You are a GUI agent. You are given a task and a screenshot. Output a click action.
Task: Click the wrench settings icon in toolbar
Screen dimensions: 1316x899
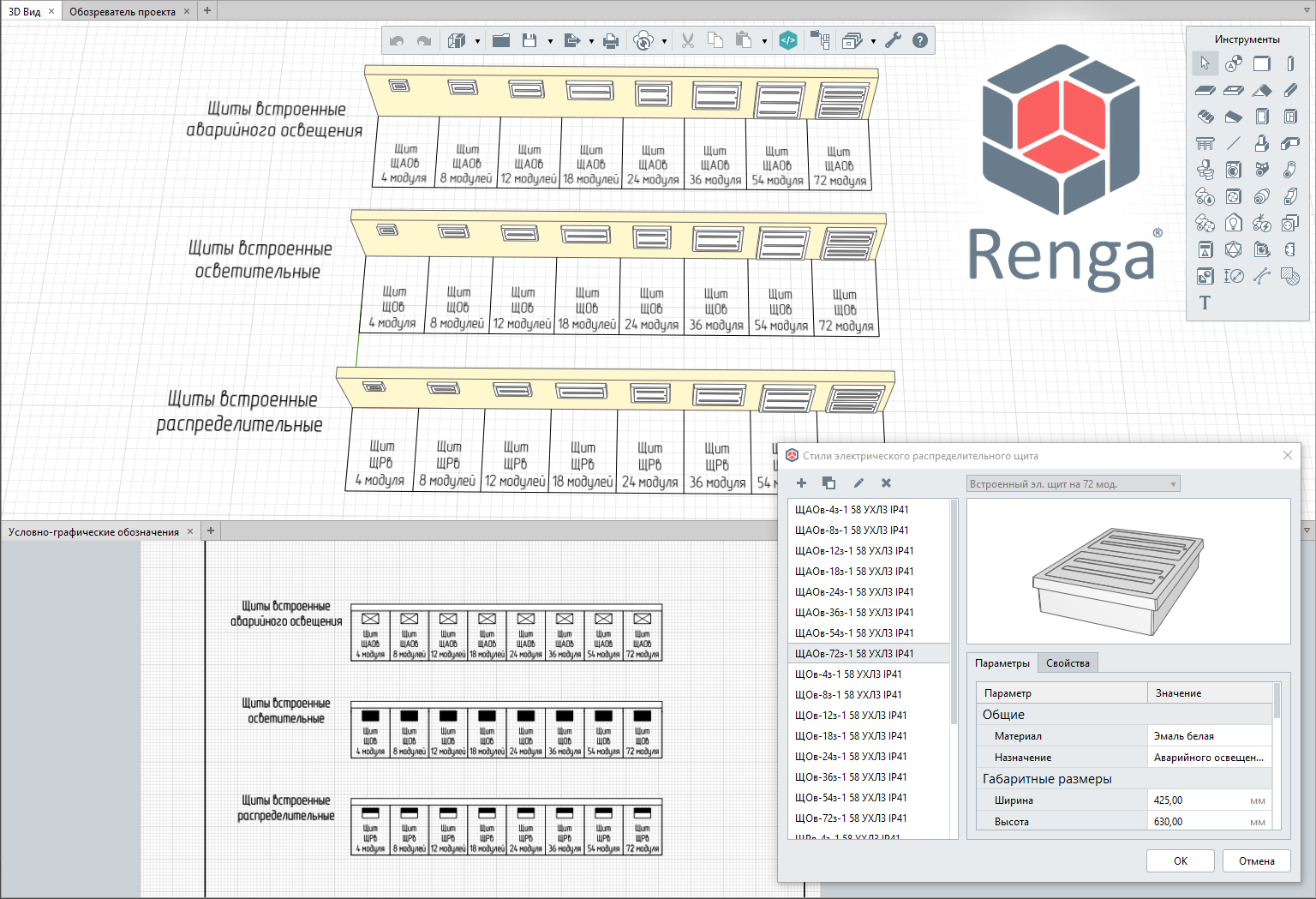893,40
